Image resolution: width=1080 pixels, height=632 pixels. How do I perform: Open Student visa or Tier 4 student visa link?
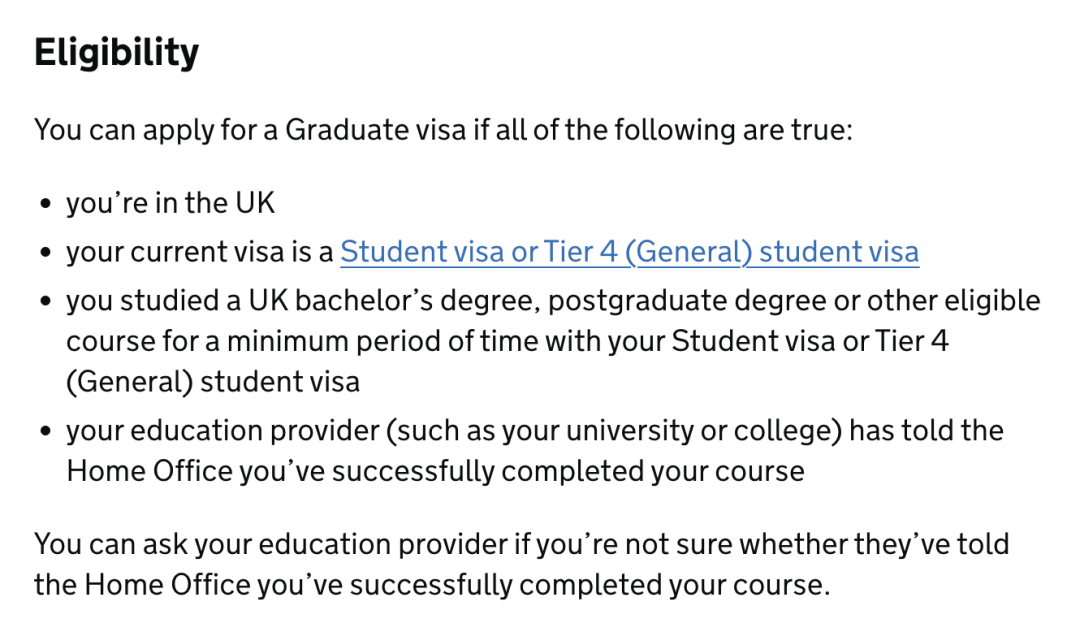click(x=629, y=252)
